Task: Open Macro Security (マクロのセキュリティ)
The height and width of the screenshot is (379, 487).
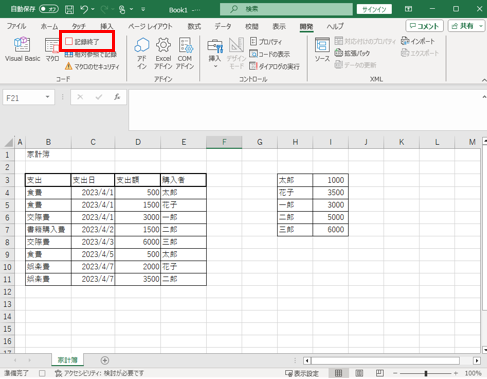Action: tap(92, 66)
